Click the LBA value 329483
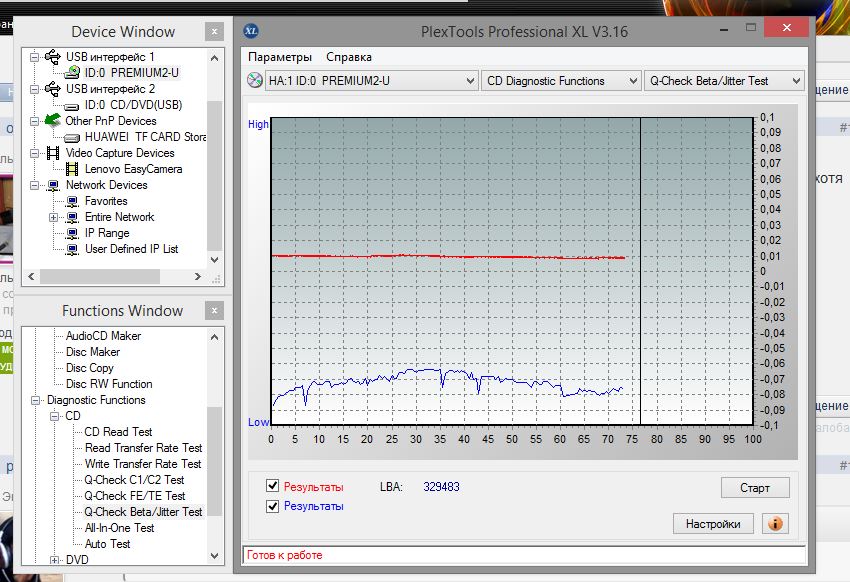 tap(441, 487)
